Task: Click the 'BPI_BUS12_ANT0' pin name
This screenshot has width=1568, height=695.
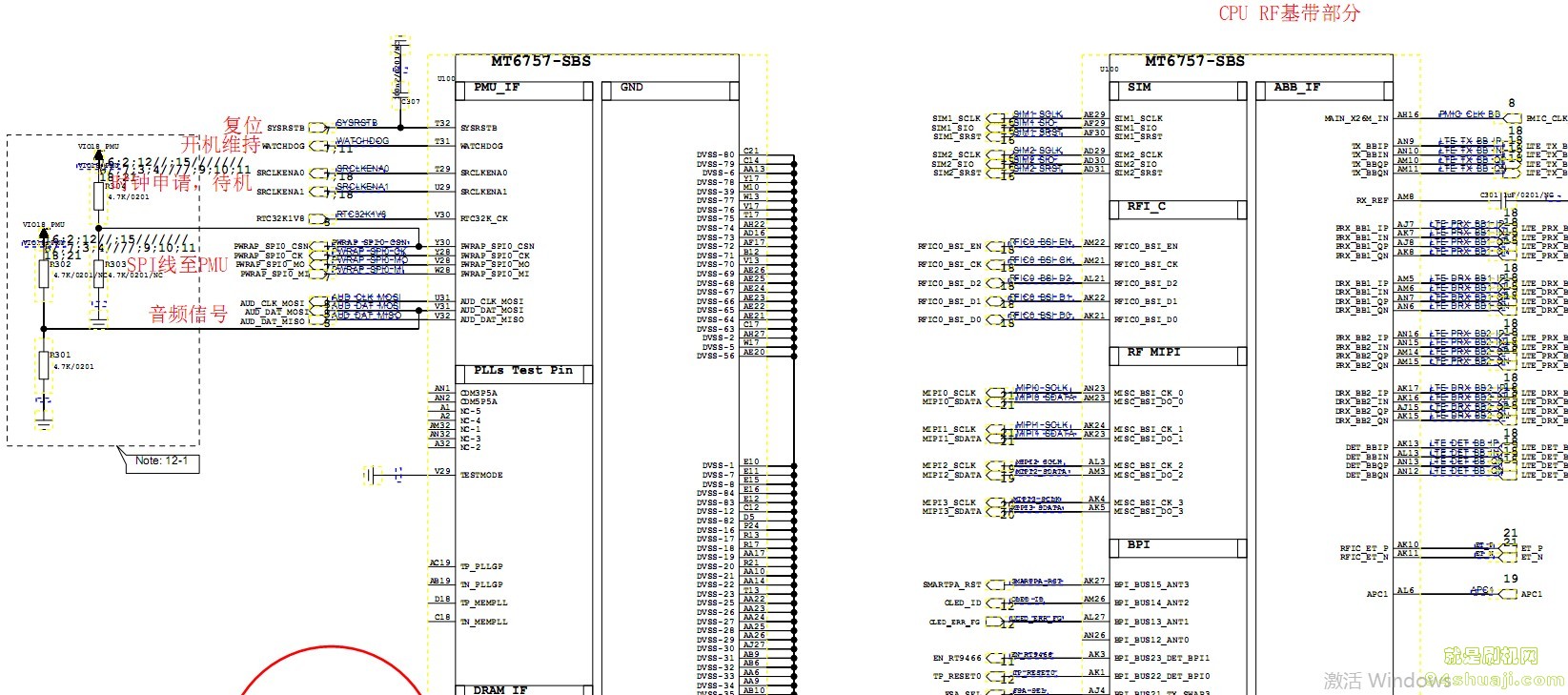Action: (x=1151, y=640)
